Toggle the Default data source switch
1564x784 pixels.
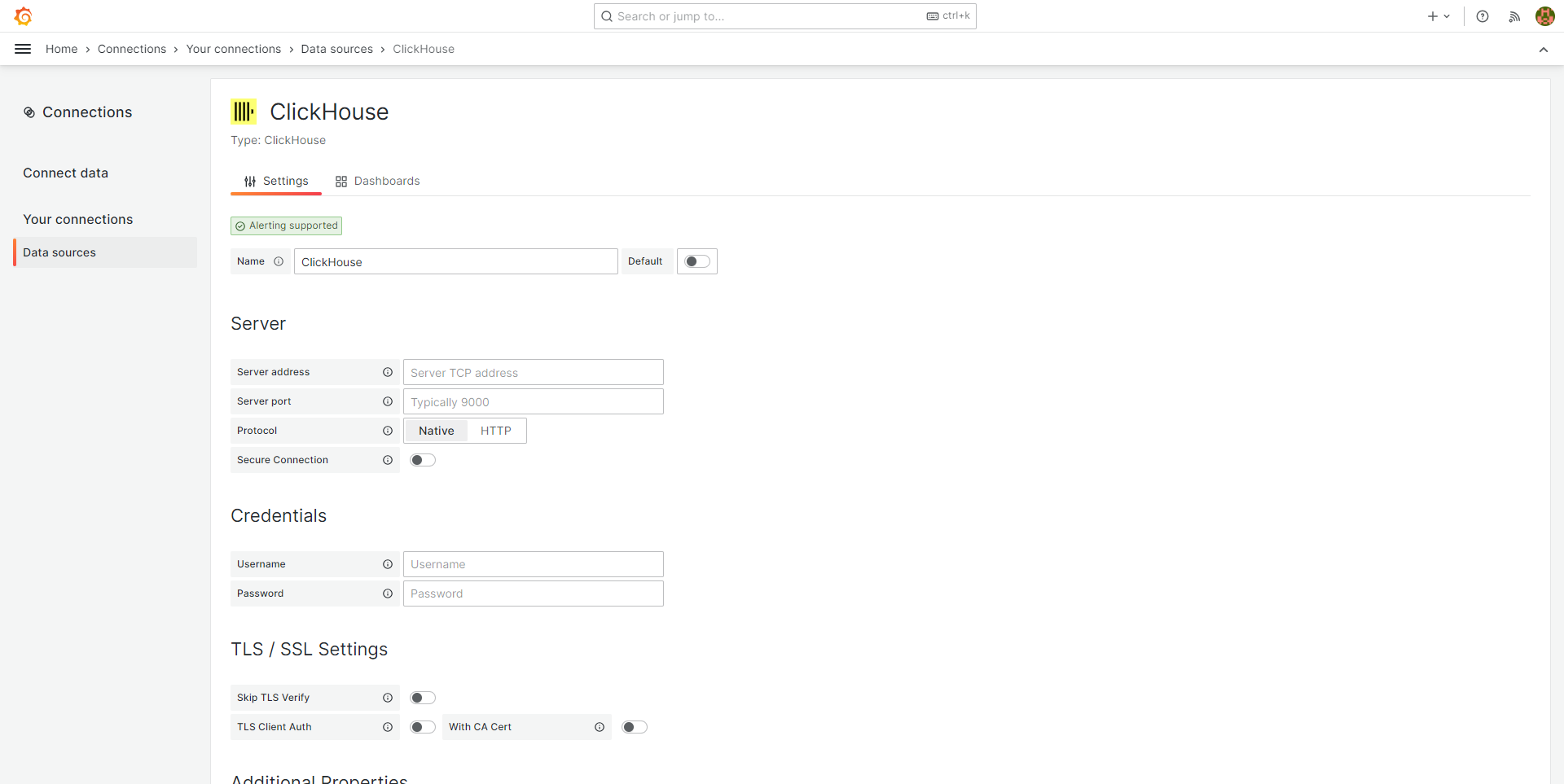click(x=697, y=261)
